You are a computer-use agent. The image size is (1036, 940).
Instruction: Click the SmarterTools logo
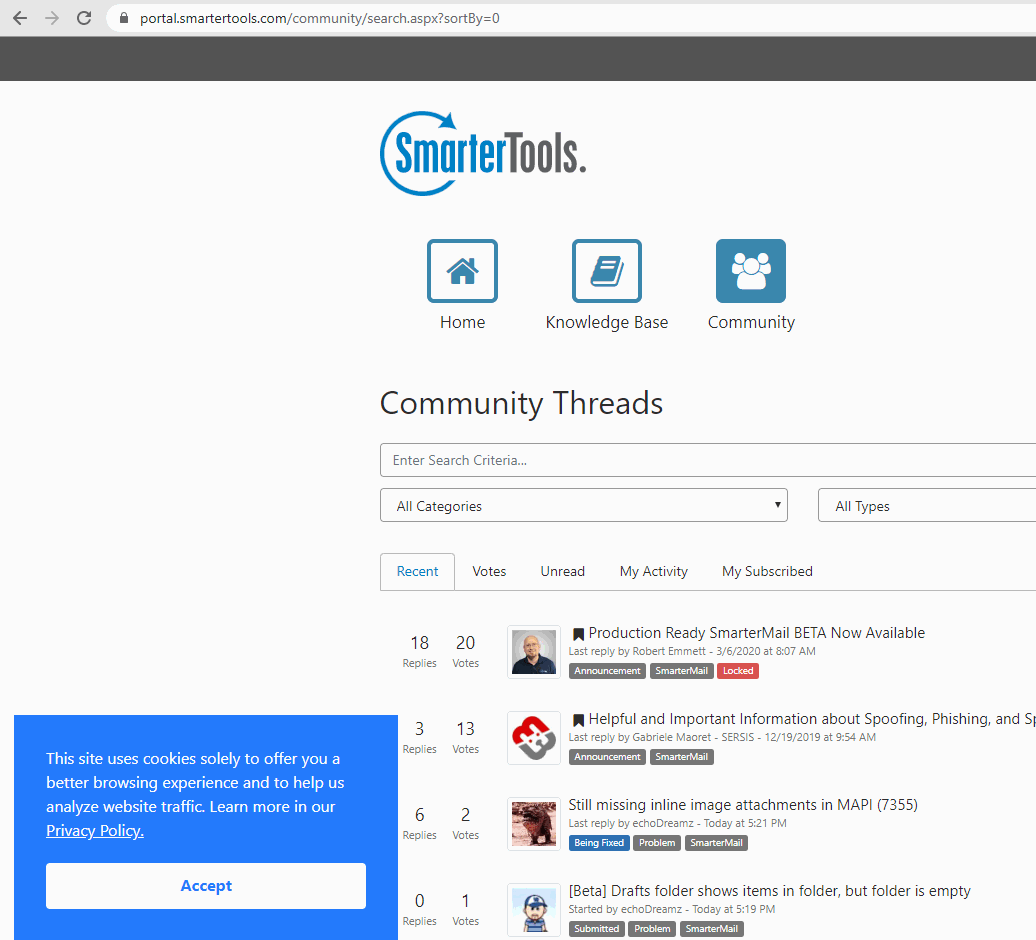click(x=483, y=154)
